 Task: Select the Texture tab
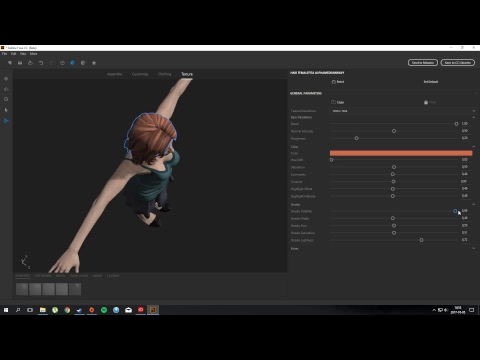187,74
